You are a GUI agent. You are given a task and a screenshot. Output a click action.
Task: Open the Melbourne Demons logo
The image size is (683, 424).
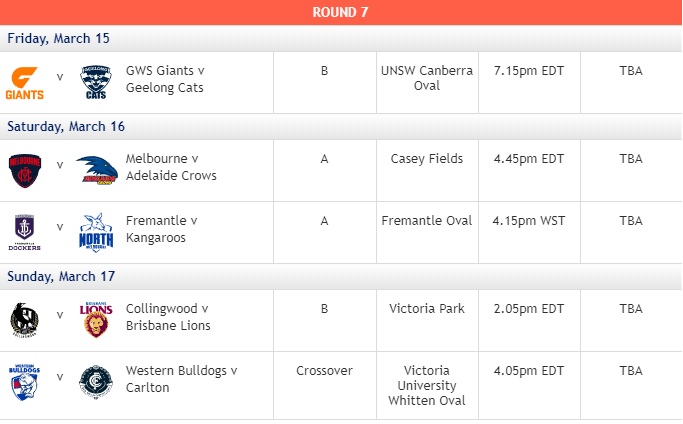[x=25, y=170]
